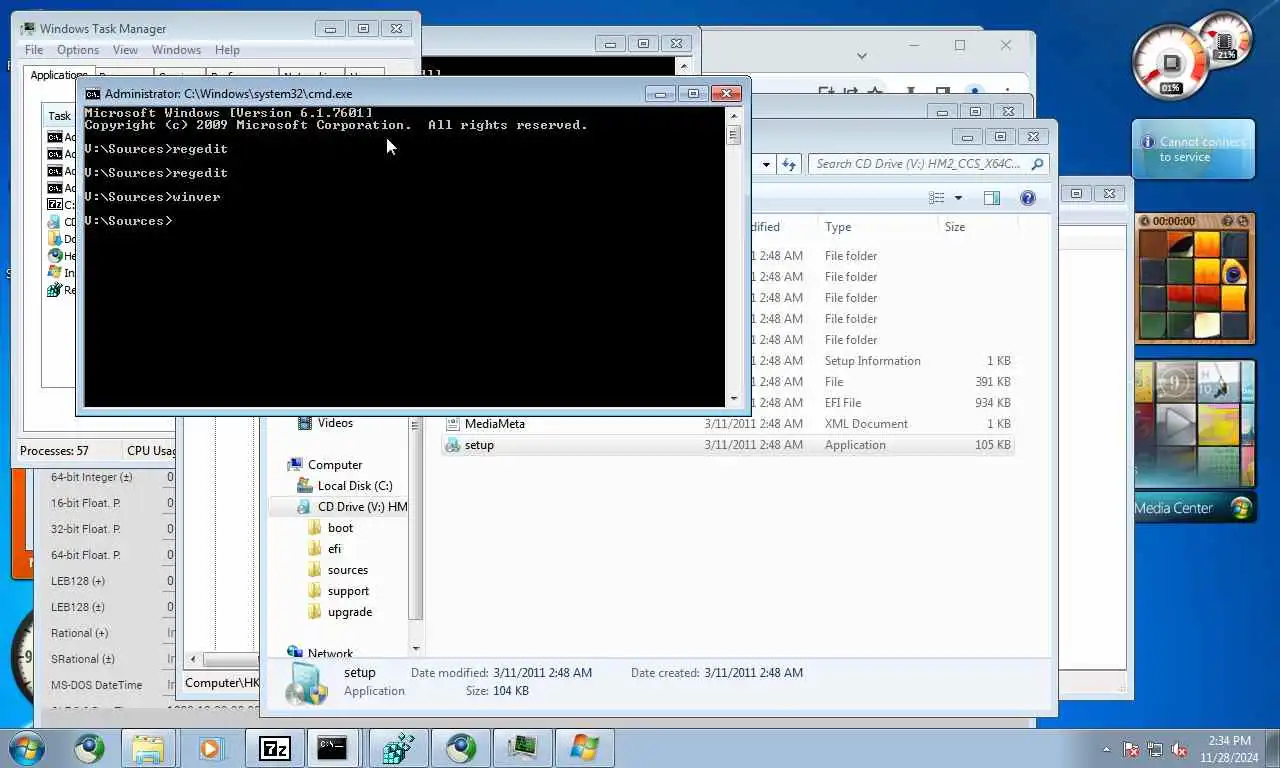Click the cmd.exe title bar icon
Screen dimensions: 1280x768
(x=92, y=94)
